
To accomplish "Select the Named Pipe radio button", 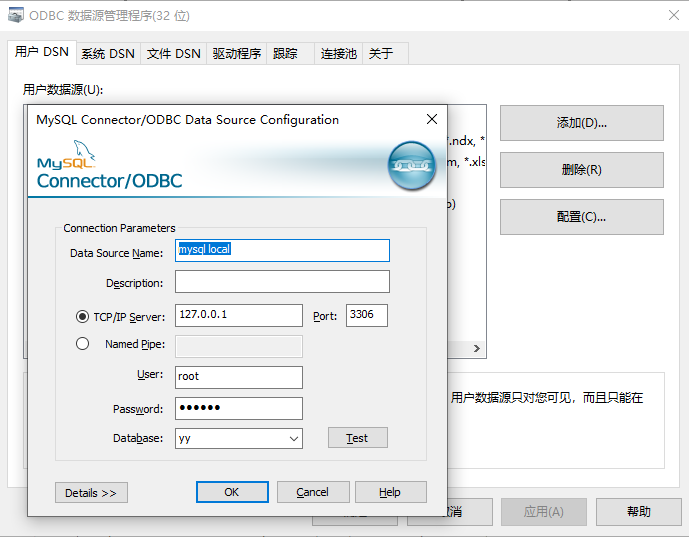I will [x=82, y=344].
